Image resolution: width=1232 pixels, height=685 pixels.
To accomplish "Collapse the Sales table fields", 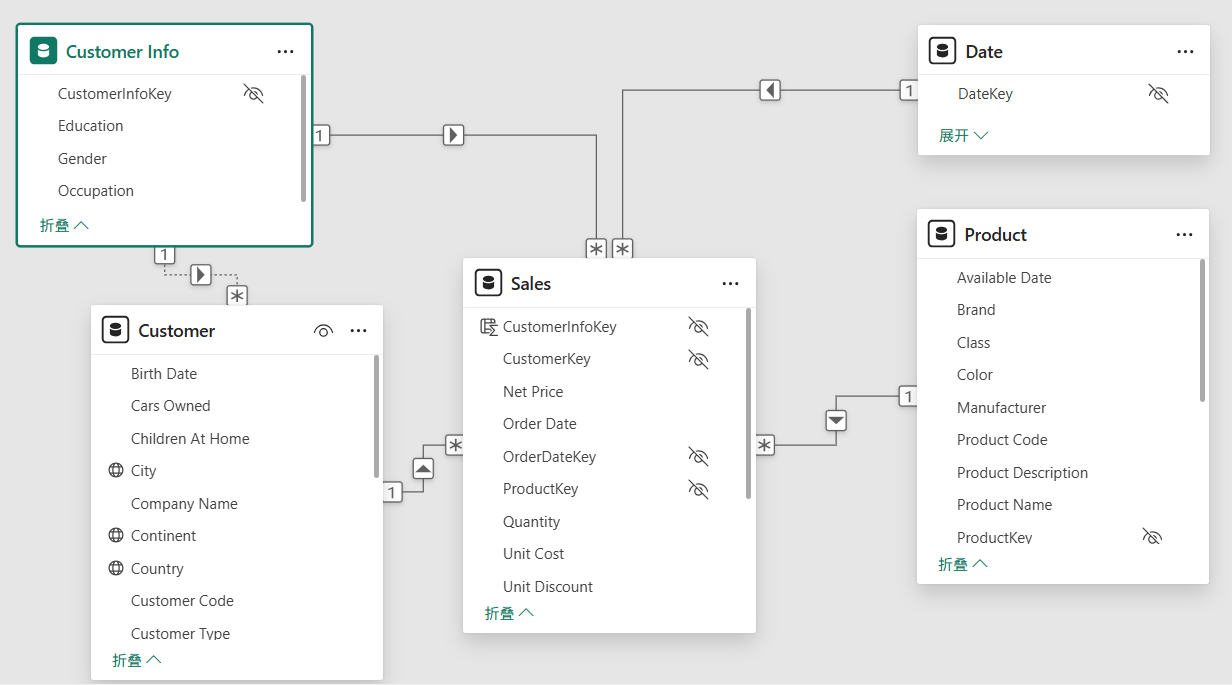I will pyautogui.click(x=509, y=613).
